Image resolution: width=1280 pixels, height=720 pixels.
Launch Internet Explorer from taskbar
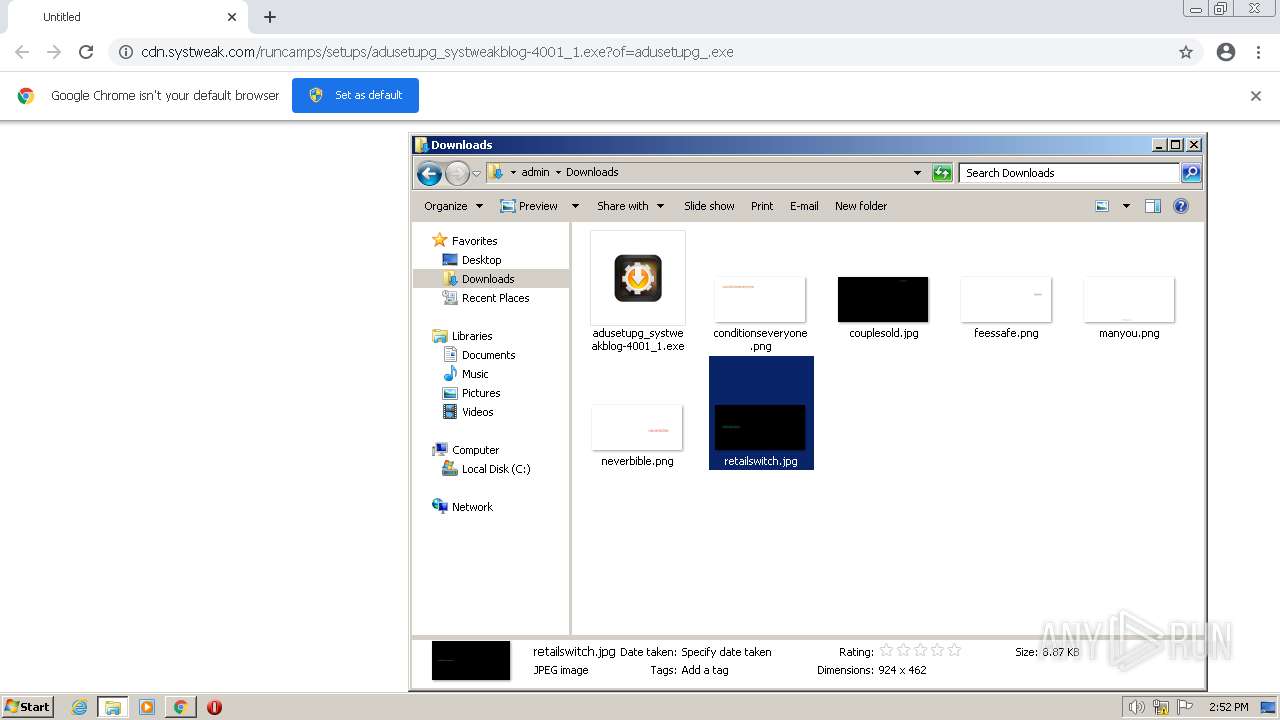click(x=79, y=707)
